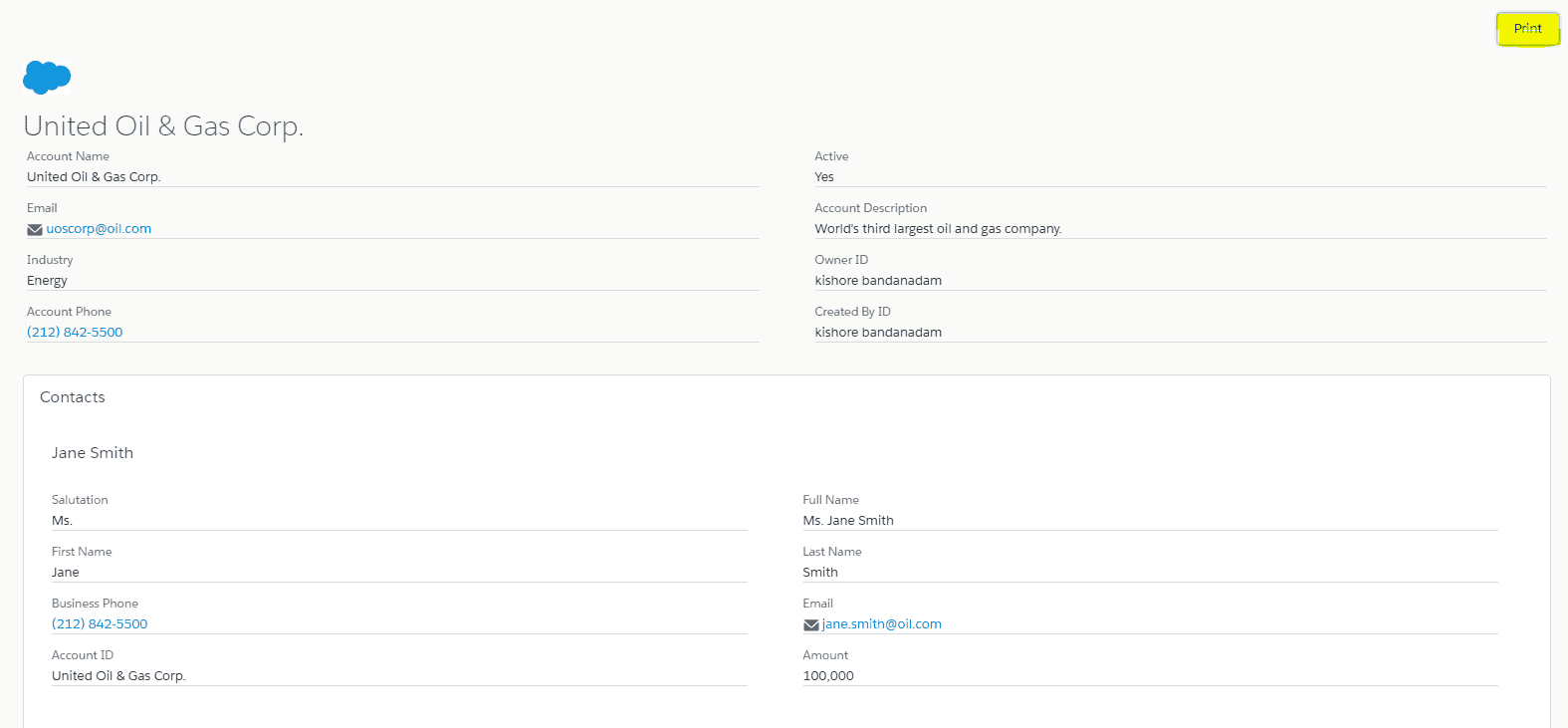Click Amount value 100,000
1568x728 pixels.
point(828,676)
